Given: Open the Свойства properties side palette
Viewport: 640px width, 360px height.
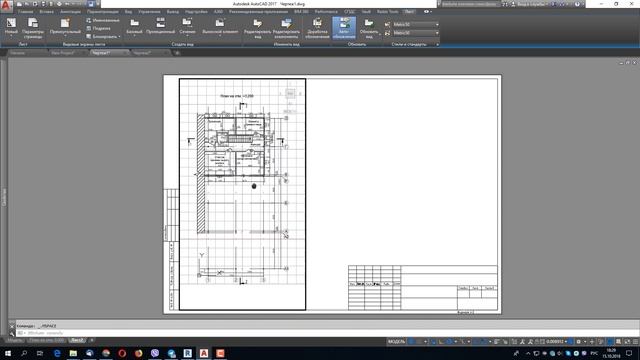Looking at the screenshot, I should click(x=4, y=197).
